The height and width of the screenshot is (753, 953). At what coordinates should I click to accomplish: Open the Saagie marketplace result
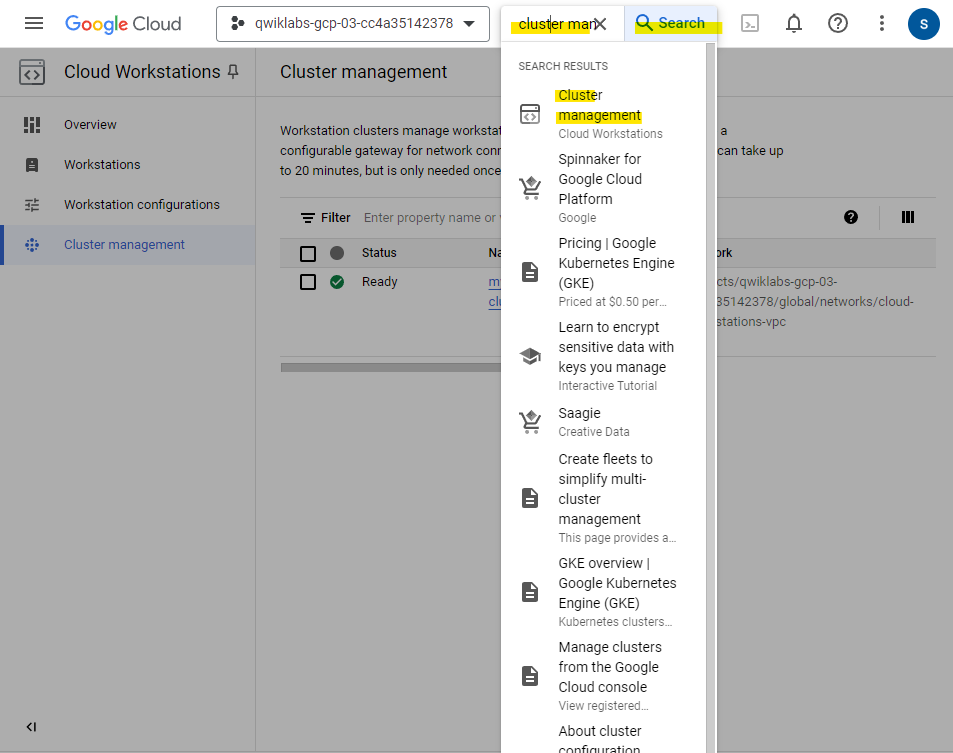(604, 422)
